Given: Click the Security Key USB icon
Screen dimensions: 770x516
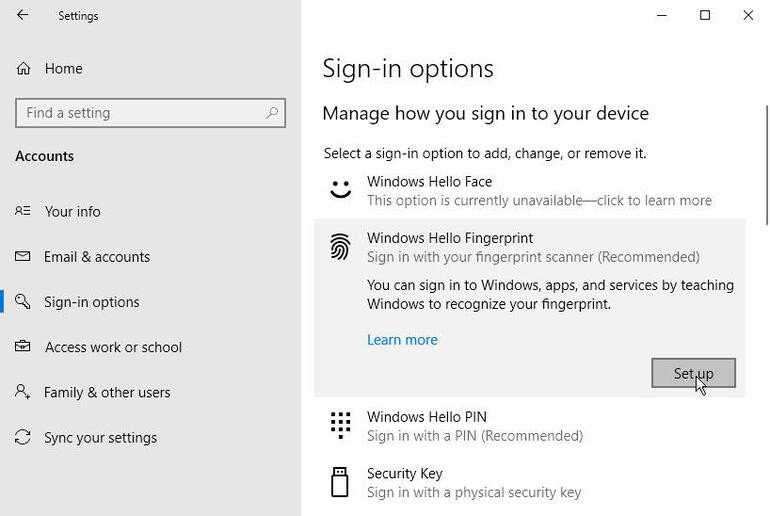Looking at the screenshot, I should tap(341, 482).
